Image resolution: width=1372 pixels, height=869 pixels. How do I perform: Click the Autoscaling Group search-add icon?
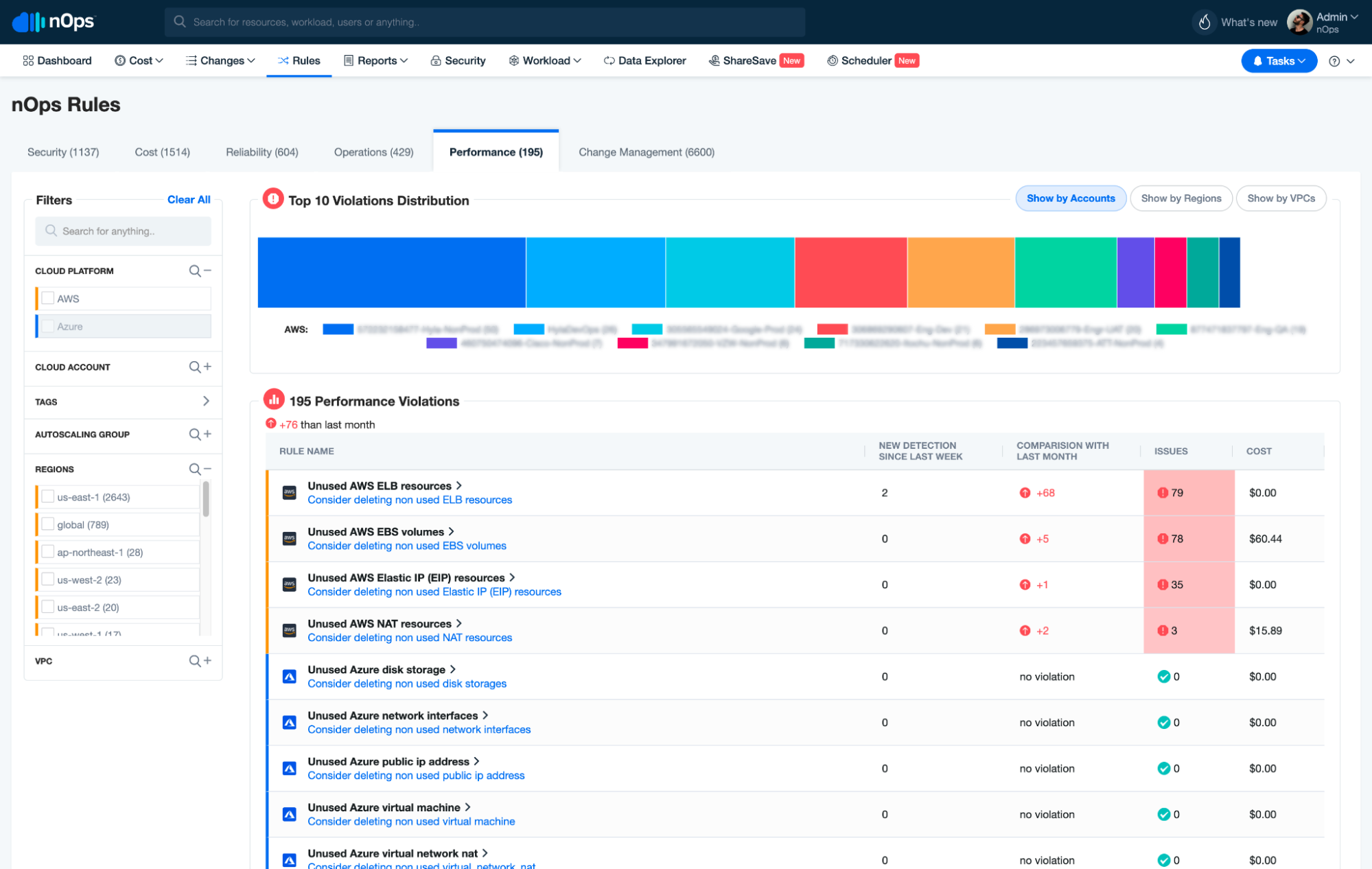point(200,434)
